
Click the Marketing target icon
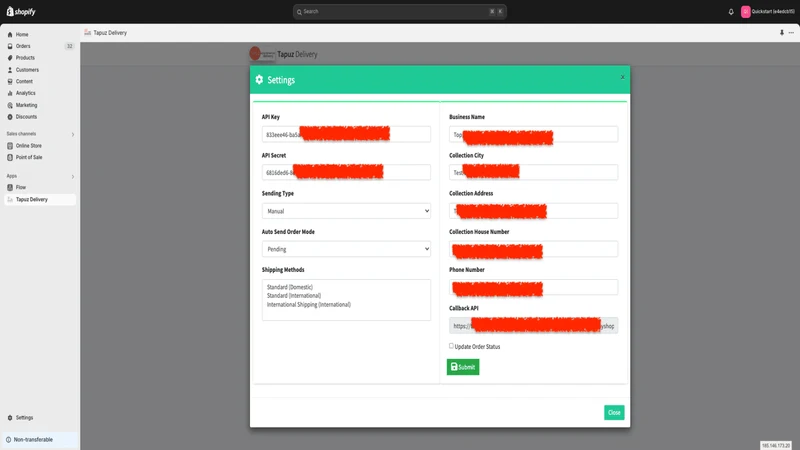(10, 105)
